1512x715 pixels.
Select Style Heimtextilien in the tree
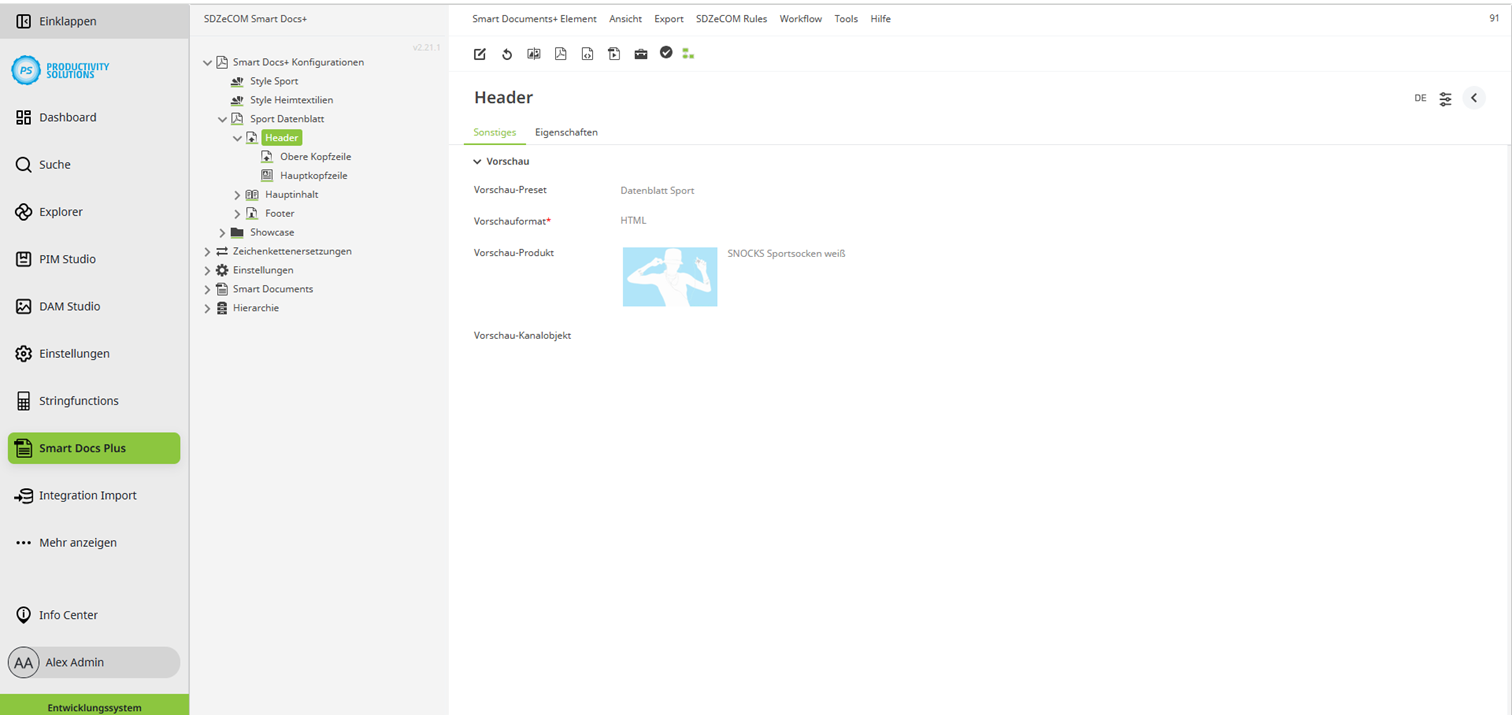tap(292, 100)
